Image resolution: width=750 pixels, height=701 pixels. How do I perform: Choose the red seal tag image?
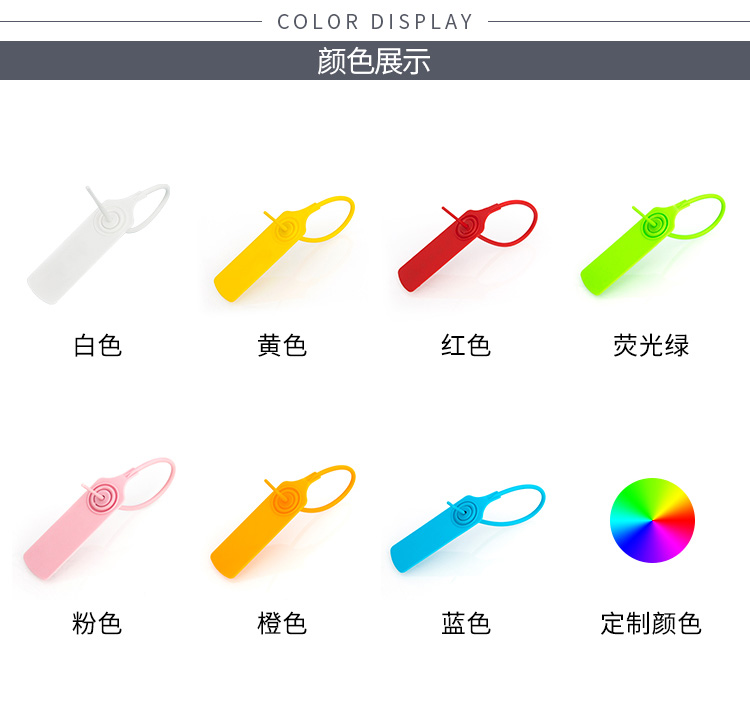467,246
